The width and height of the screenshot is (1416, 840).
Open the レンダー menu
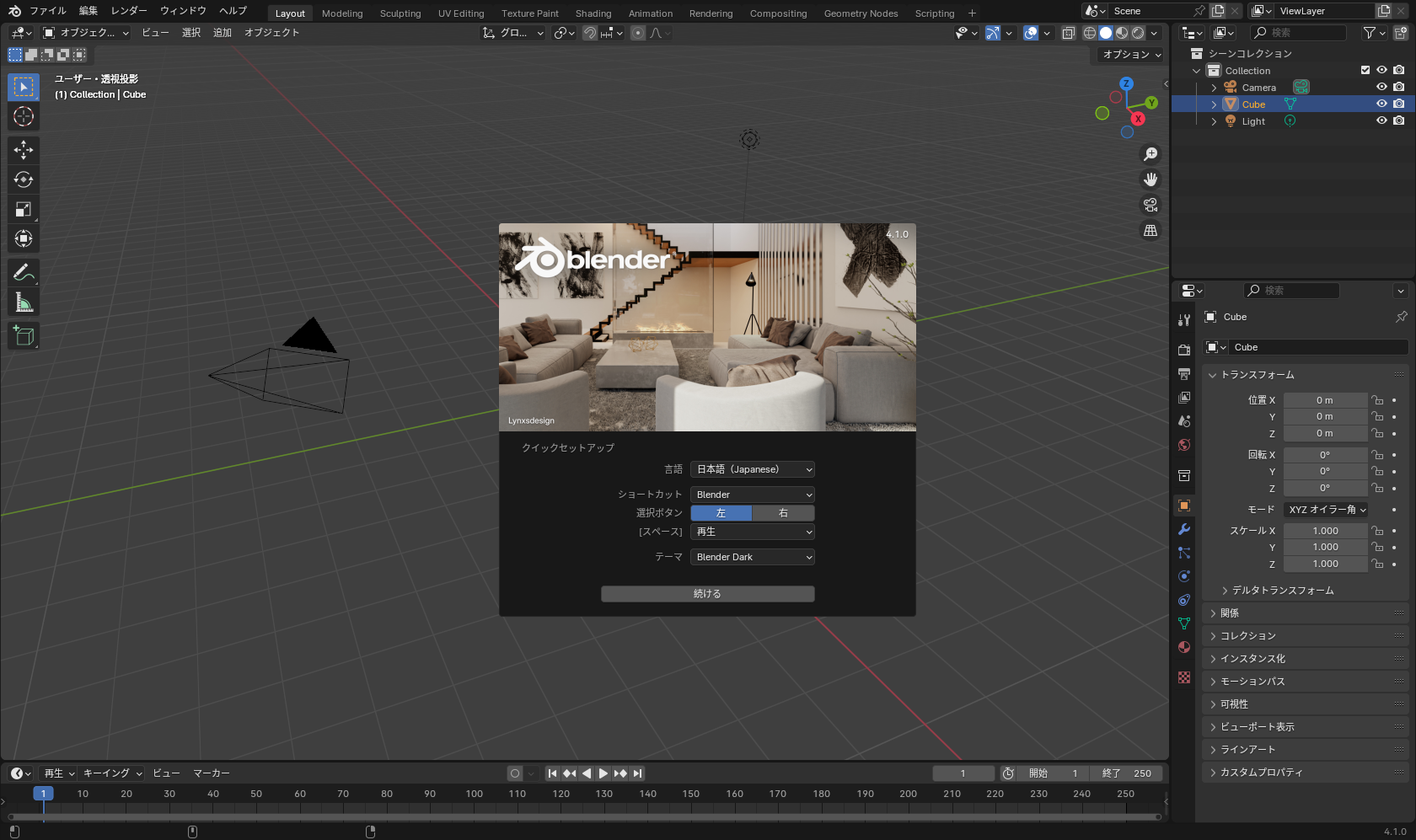(x=129, y=11)
